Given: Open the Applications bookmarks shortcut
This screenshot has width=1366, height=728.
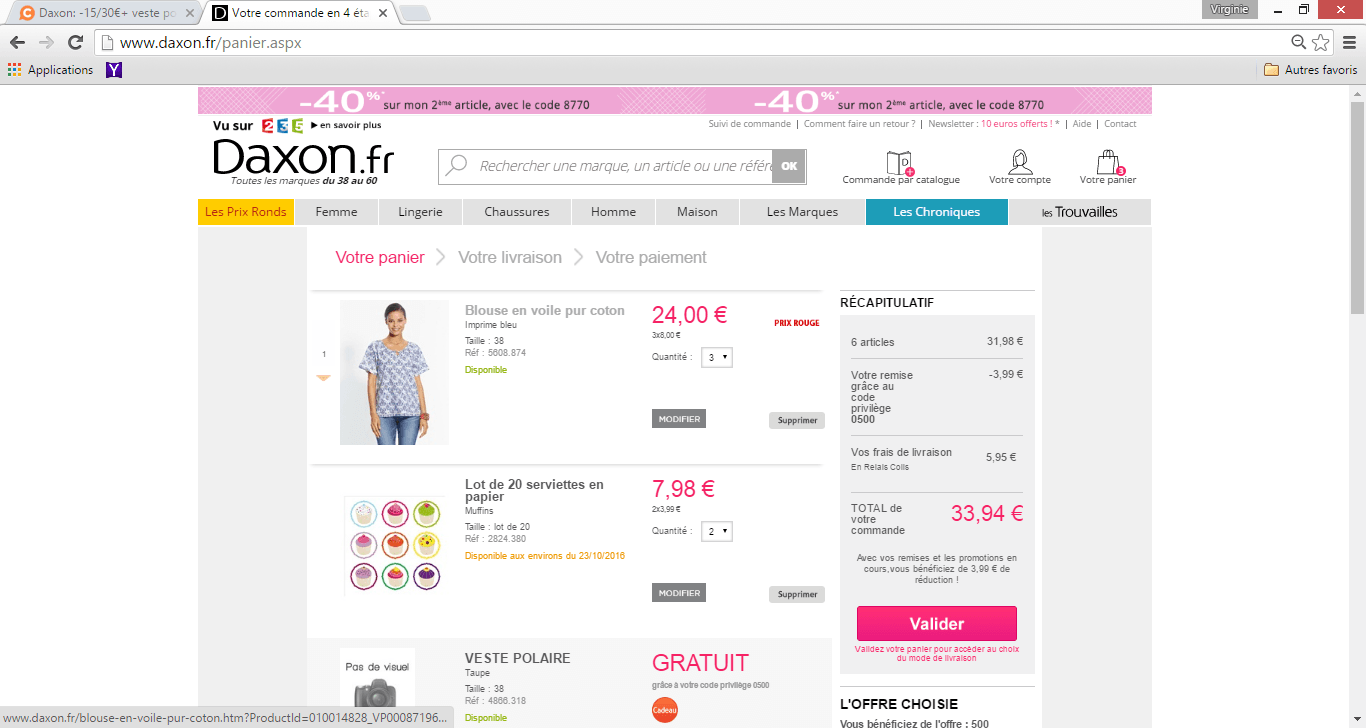Looking at the screenshot, I should [50, 70].
